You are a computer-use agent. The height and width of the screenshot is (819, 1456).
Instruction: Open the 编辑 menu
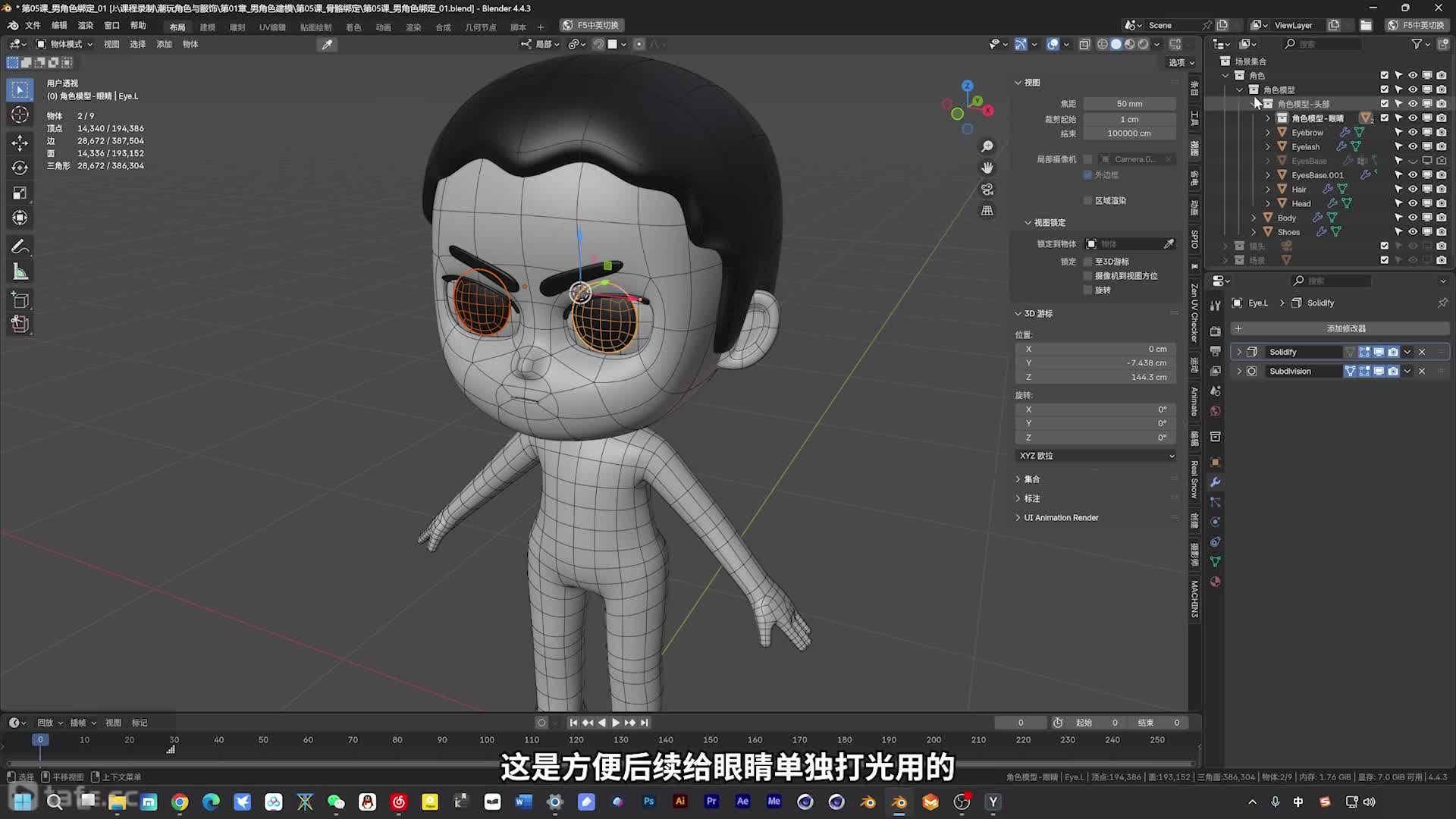pos(59,26)
